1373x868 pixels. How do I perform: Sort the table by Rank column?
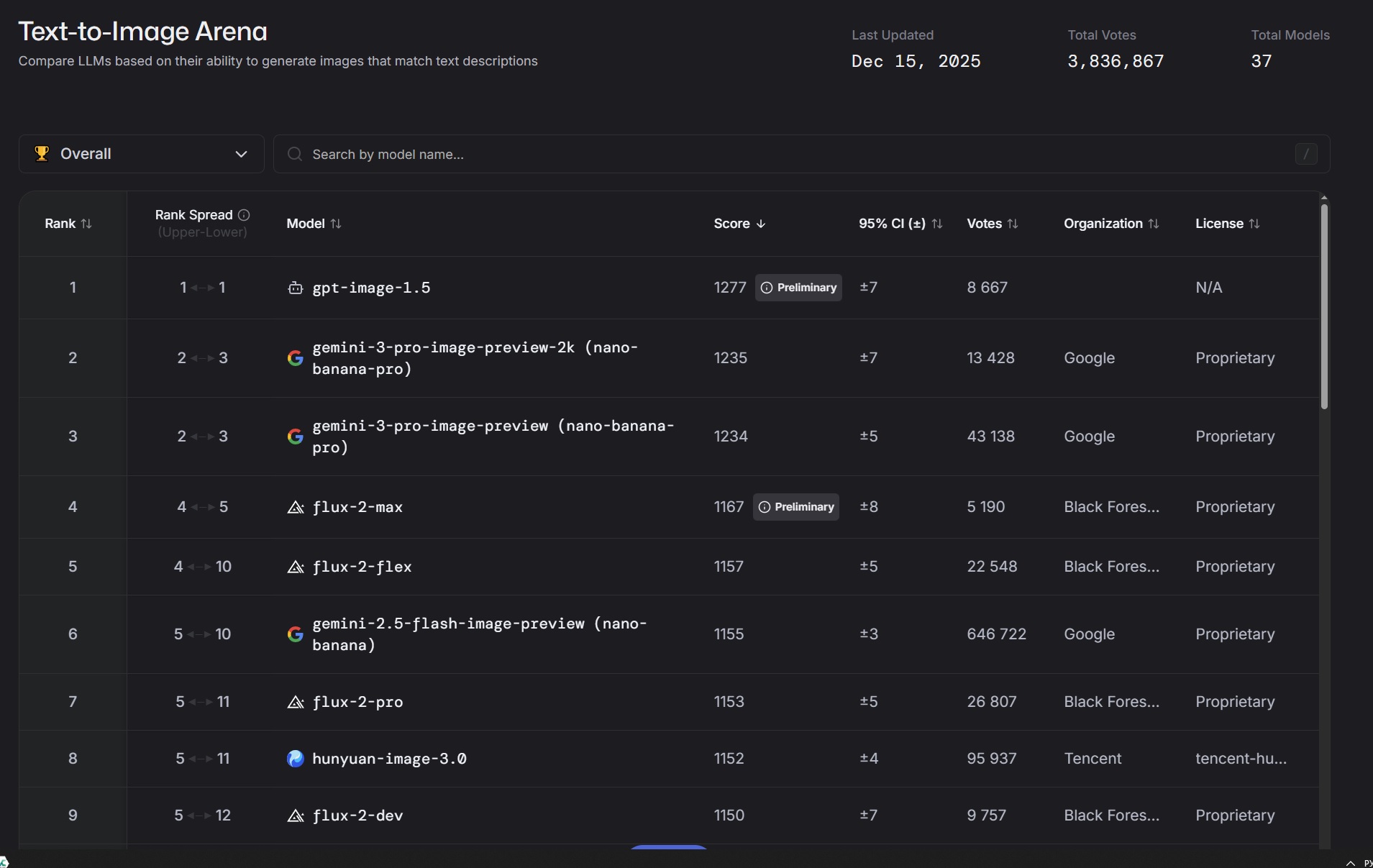[68, 224]
